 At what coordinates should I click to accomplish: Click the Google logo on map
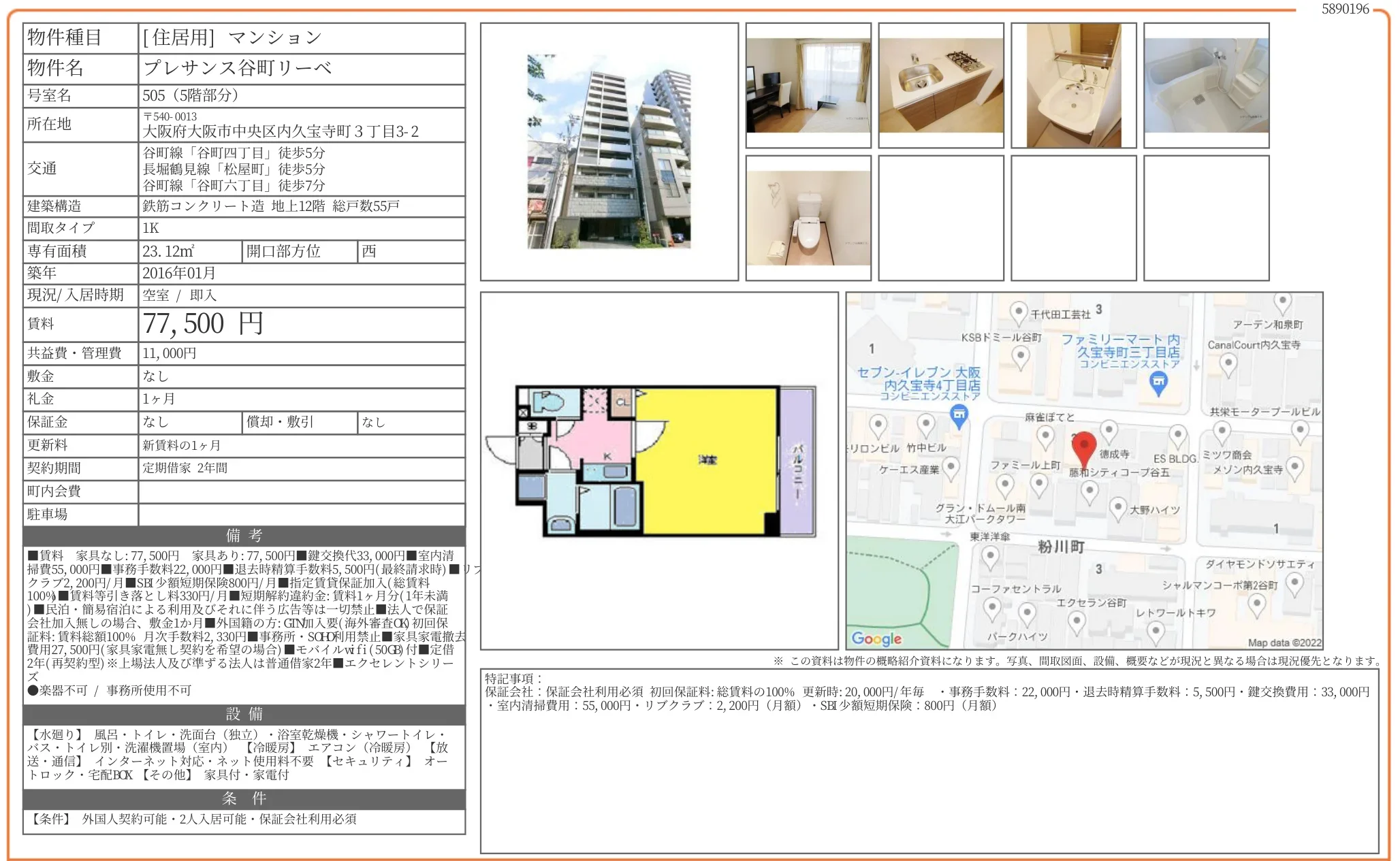(x=876, y=638)
